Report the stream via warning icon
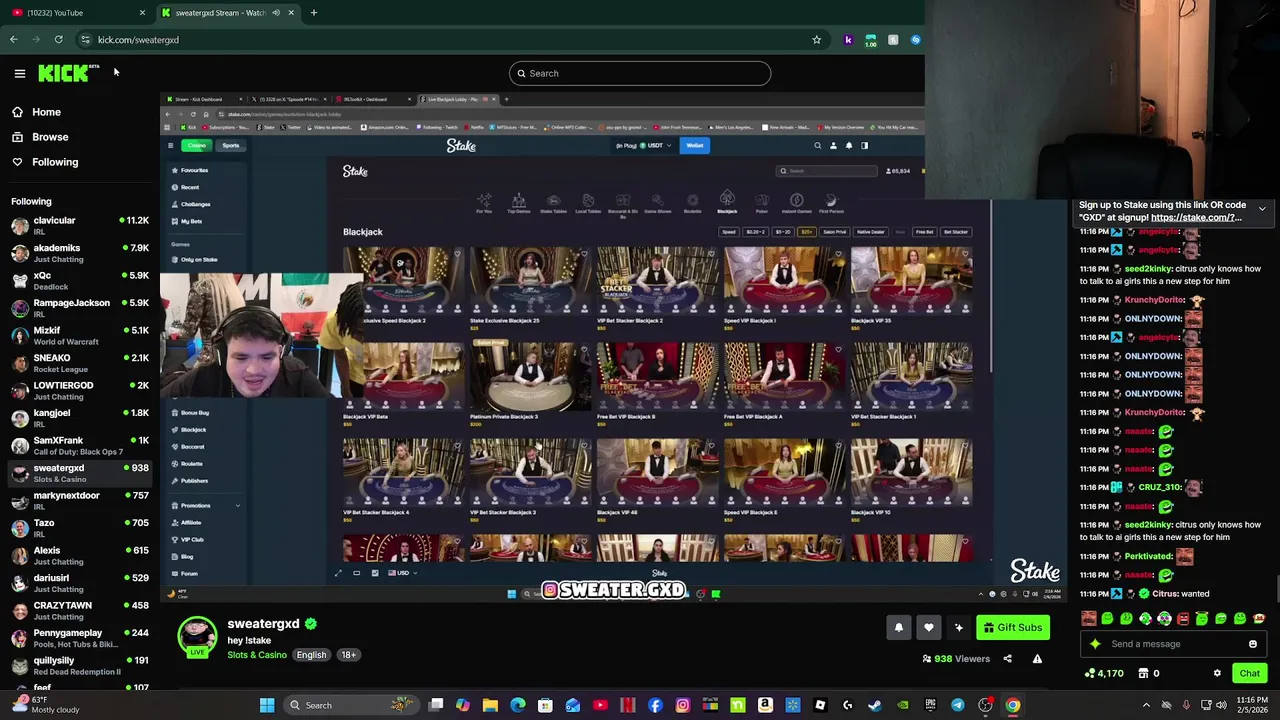 pos(1037,659)
